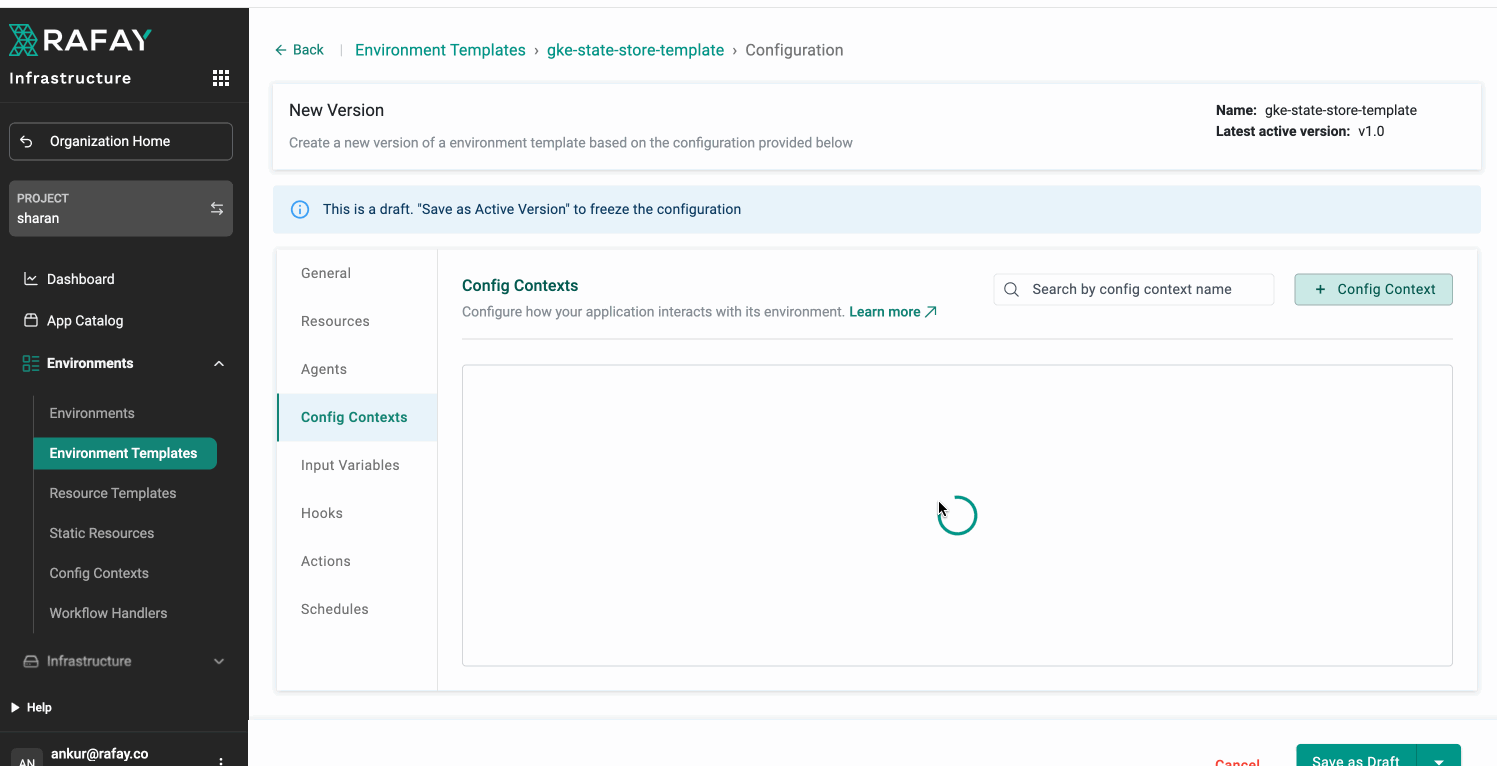Image resolution: width=1497 pixels, height=766 pixels.
Task: Select the Hooks tab
Action: point(322,513)
